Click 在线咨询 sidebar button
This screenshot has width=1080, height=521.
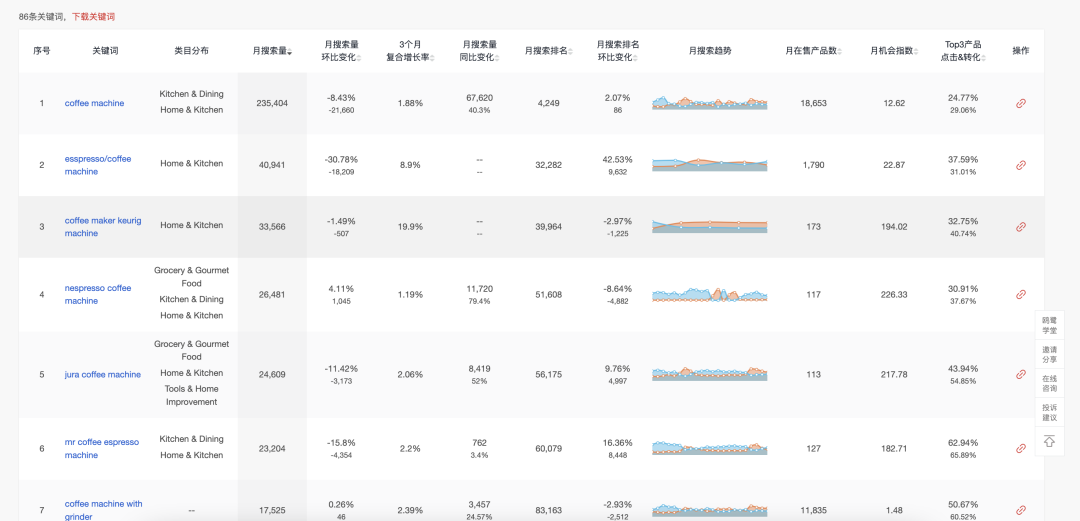pyautogui.click(x=1049, y=384)
